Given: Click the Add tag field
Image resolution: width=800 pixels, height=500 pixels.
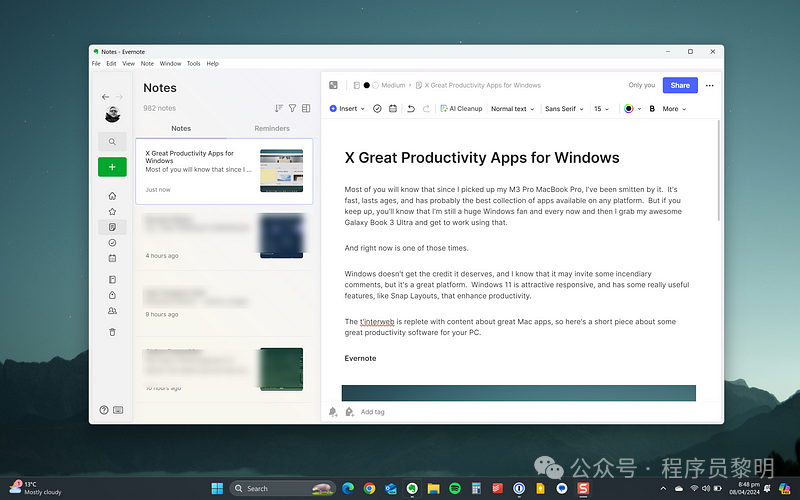Looking at the screenshot, I should point(372,412).
